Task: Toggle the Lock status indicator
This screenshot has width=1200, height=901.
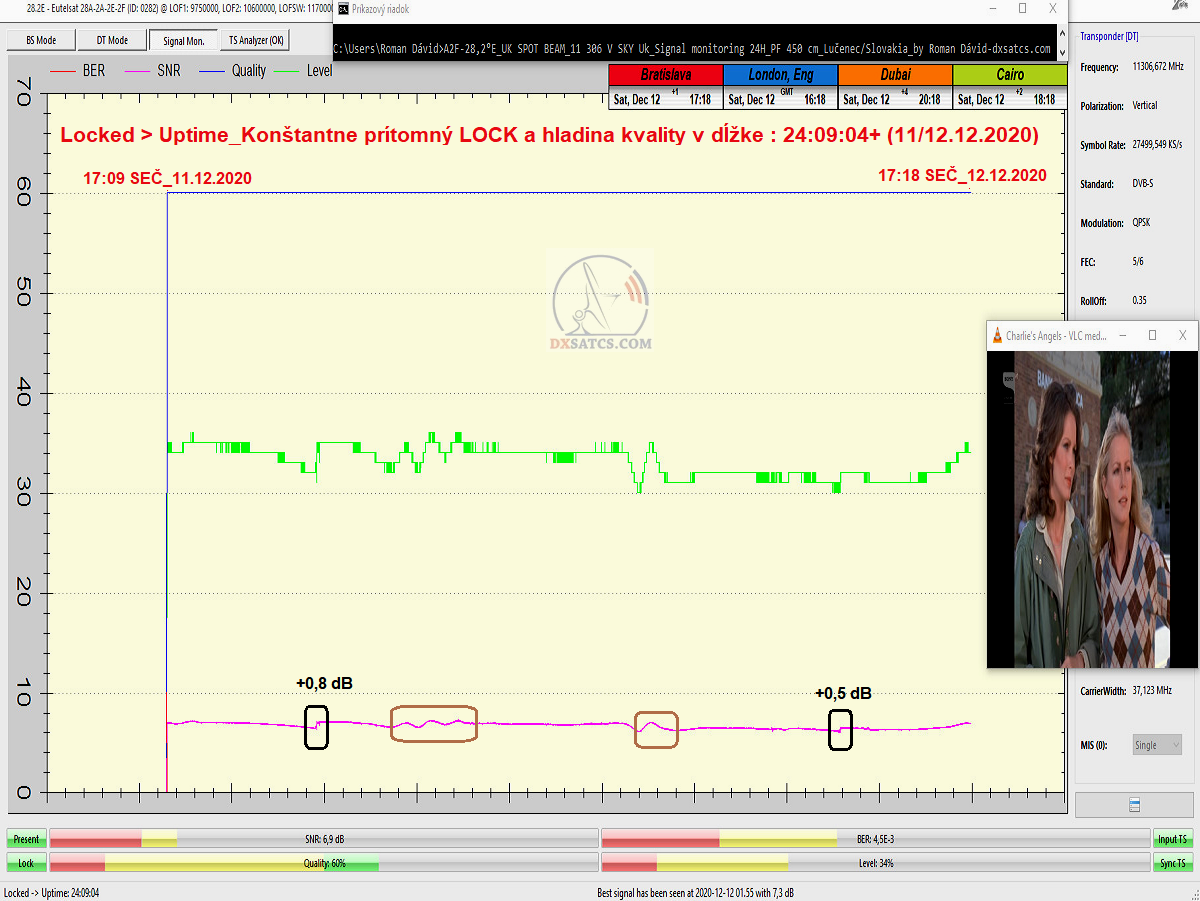Action: [x=26, y=862]
